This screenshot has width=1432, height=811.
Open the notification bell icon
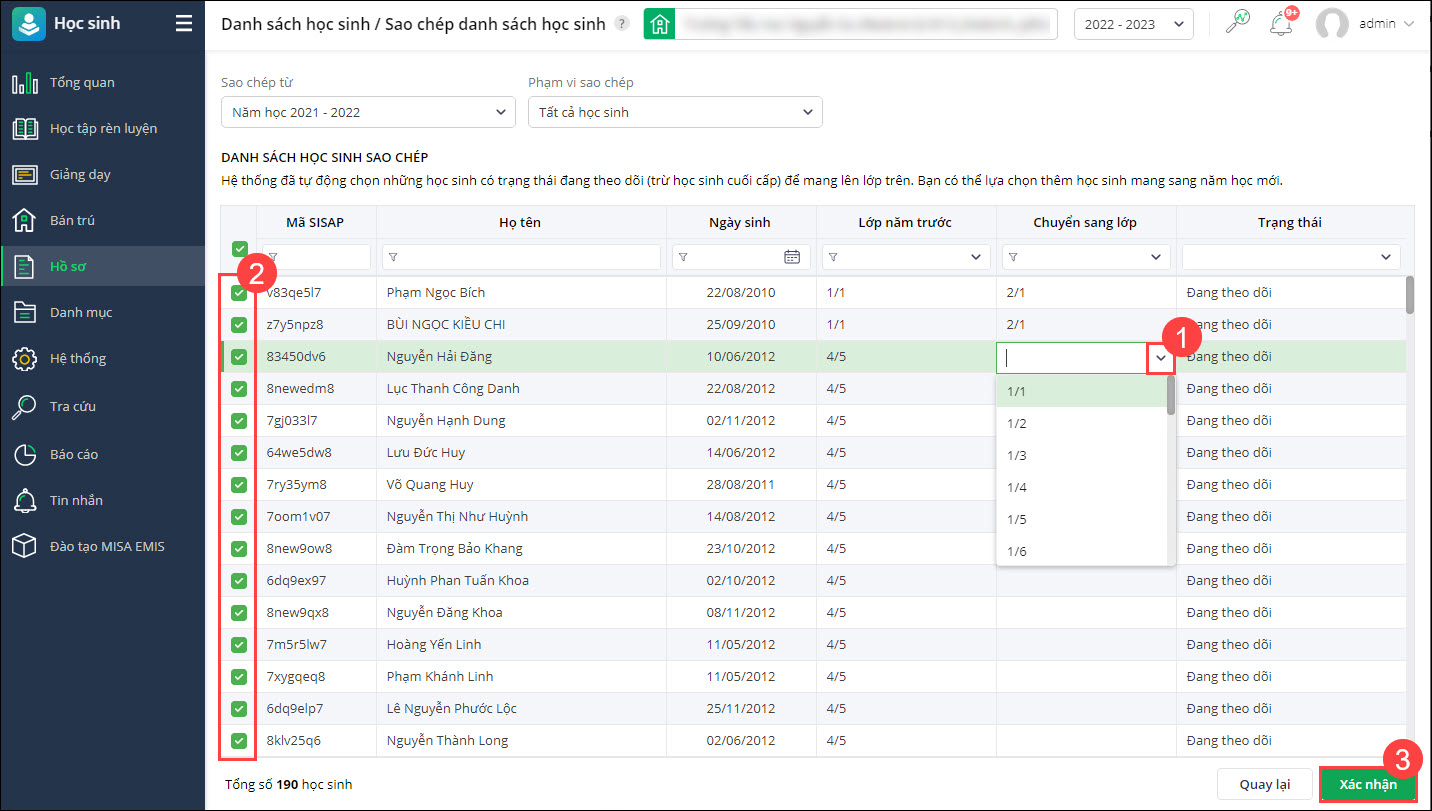click(x=1281, y=24)
